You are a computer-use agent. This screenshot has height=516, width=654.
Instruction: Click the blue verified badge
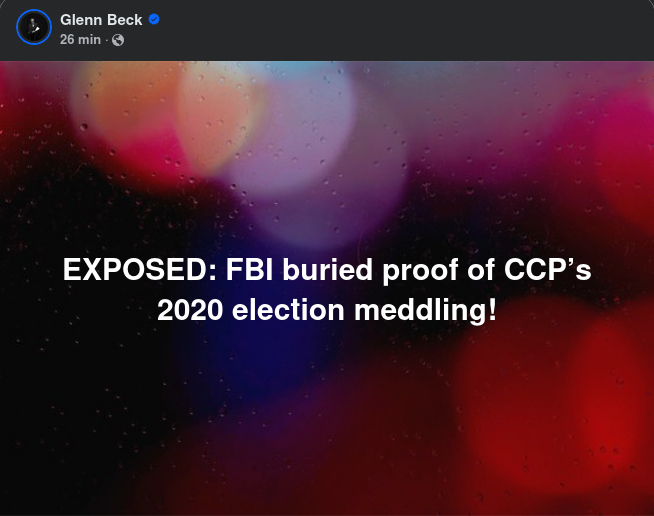pyautogui.click(x=155, y=20)
